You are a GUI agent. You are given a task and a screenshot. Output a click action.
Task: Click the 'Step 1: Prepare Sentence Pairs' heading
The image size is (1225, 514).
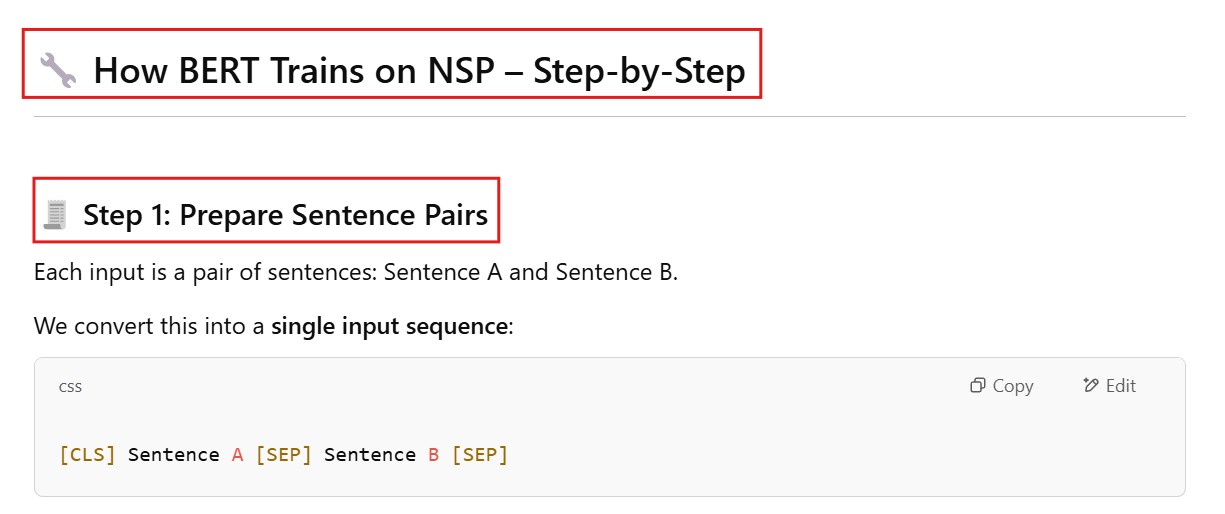coord(285,214)
